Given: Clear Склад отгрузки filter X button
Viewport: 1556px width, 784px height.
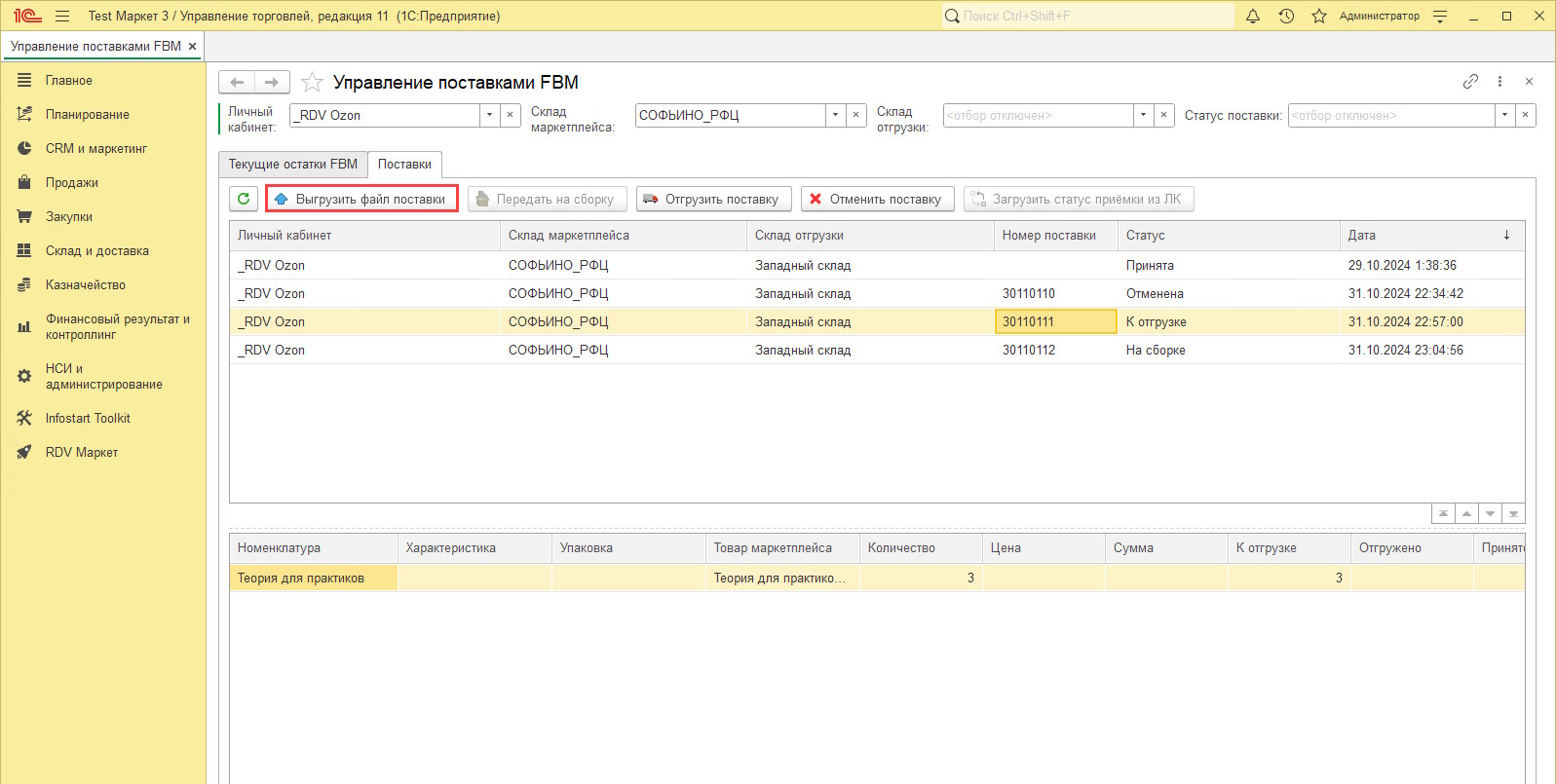Looking at the screenshot, I should pos(1163,115).
